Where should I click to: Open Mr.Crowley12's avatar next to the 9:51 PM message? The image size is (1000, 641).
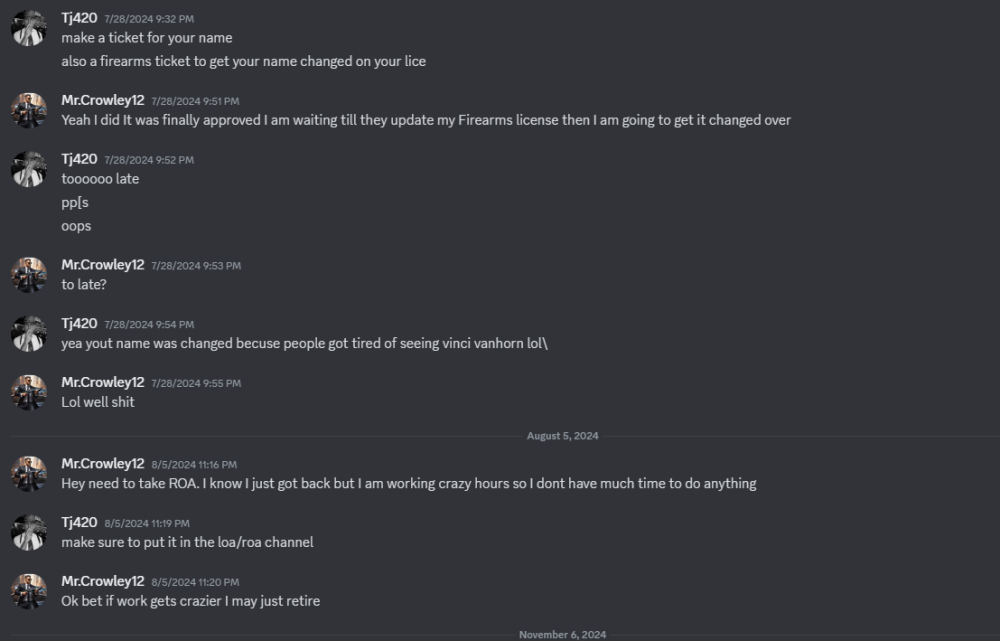click(29, 110)
